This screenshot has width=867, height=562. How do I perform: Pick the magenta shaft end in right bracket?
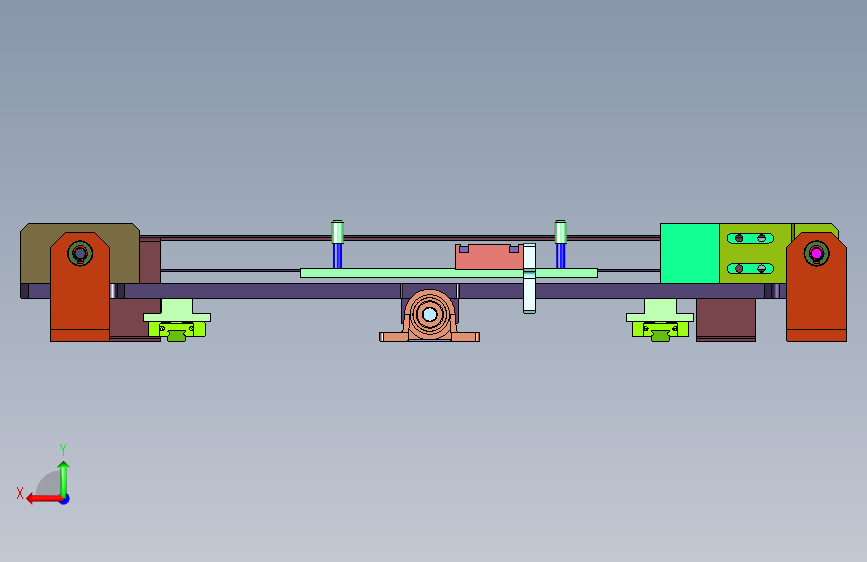click(817, 253)
